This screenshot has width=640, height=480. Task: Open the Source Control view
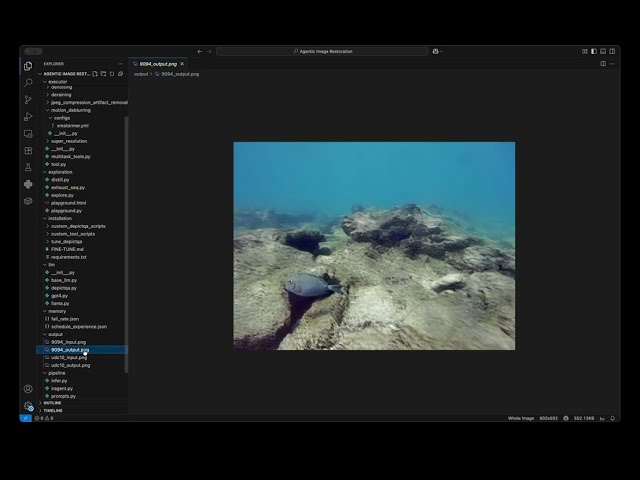[x=28, y=100]
